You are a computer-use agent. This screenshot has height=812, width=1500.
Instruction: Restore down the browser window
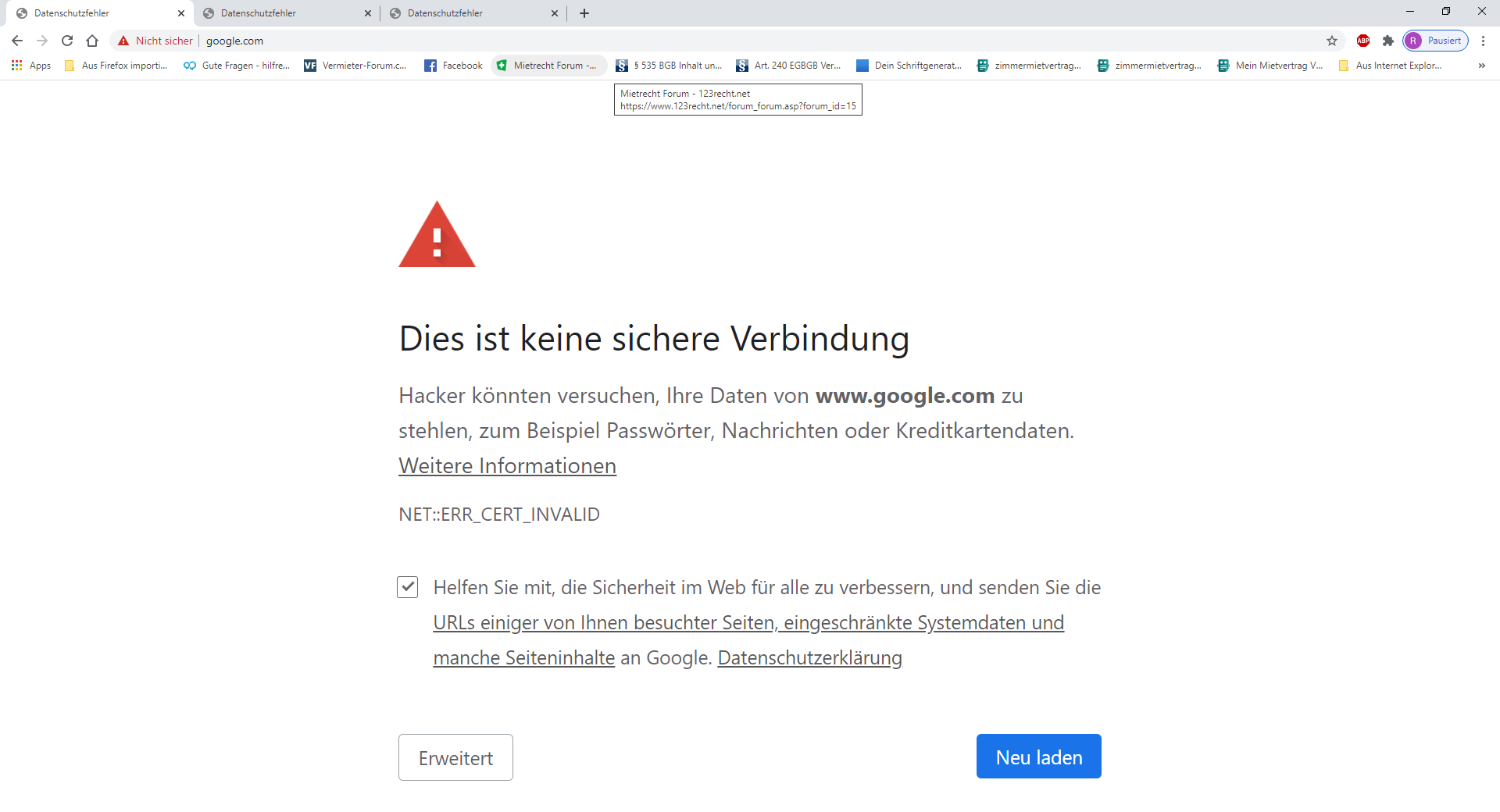(x=1446, y=12)
